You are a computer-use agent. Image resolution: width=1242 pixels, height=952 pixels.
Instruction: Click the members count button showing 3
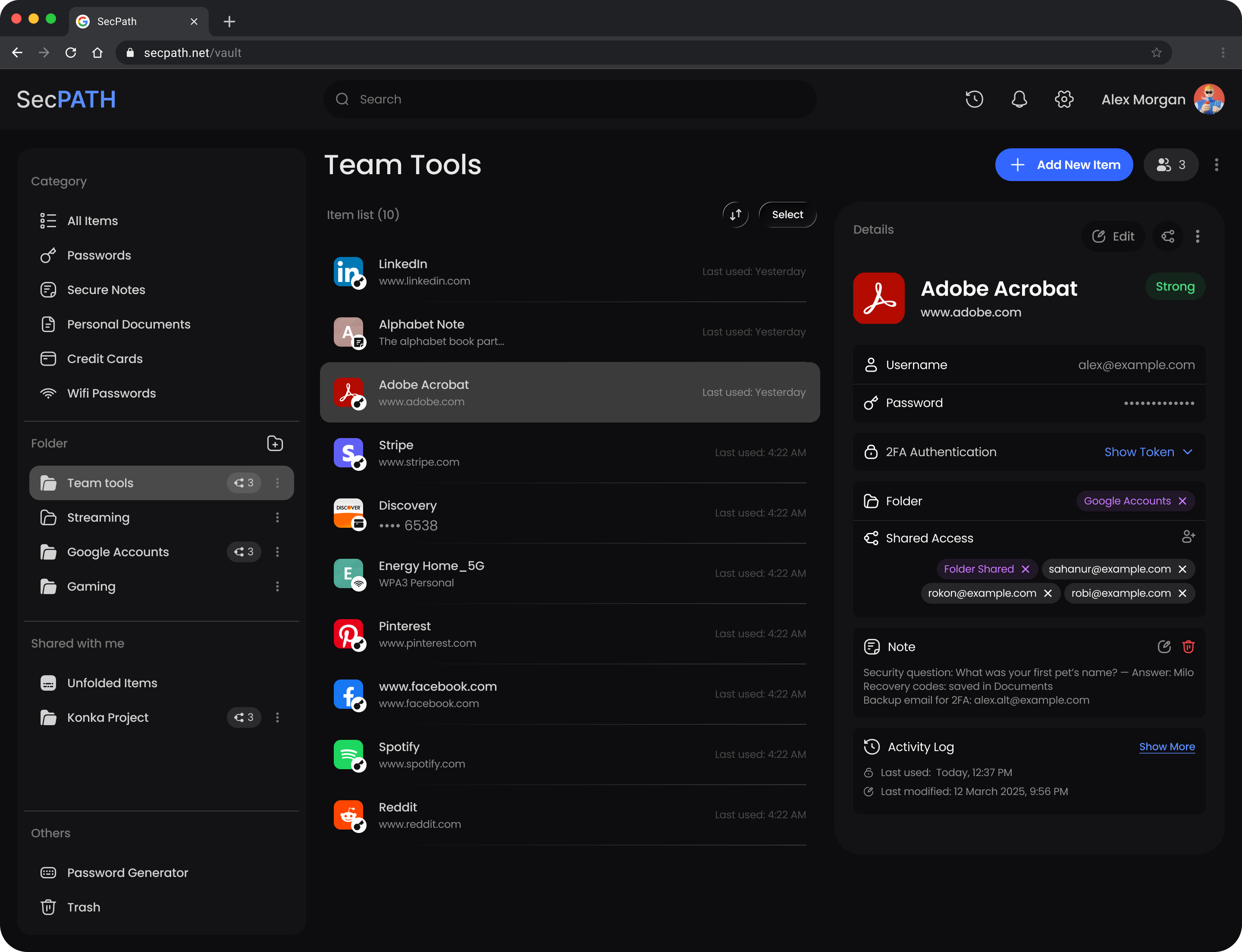[1170, 165]
